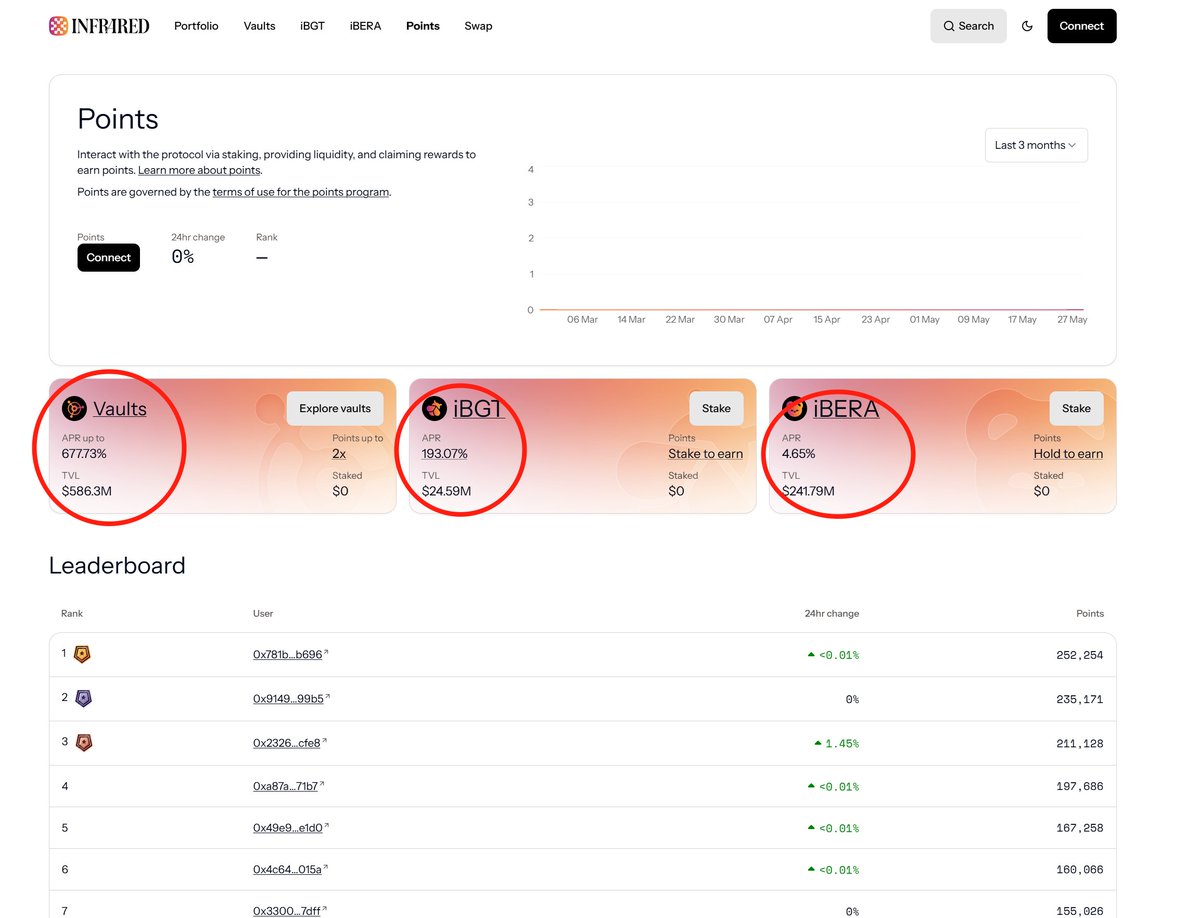Open user address 0x49e9...e1d0
The image size is (1200, 918).
click(290, 828)
